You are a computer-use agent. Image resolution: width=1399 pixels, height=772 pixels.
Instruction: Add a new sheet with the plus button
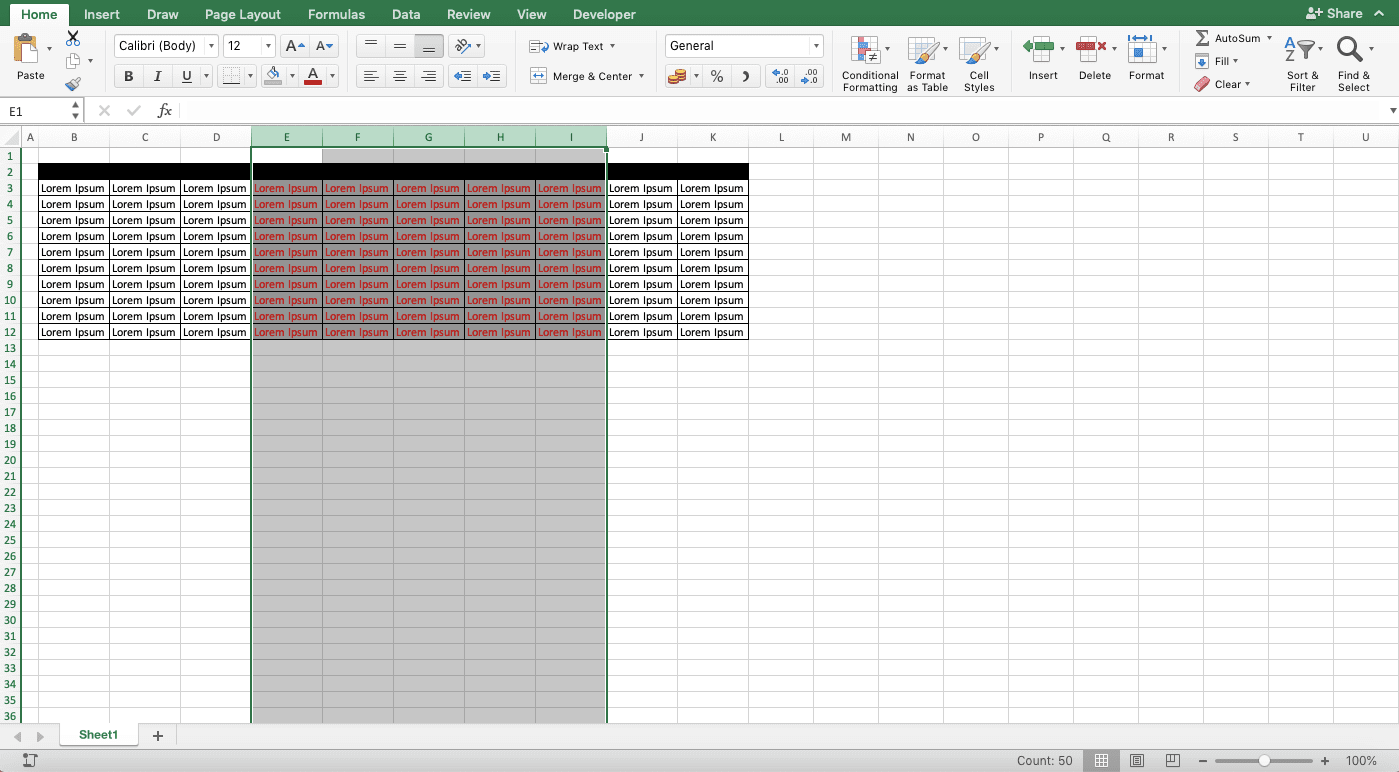(157, 735)
